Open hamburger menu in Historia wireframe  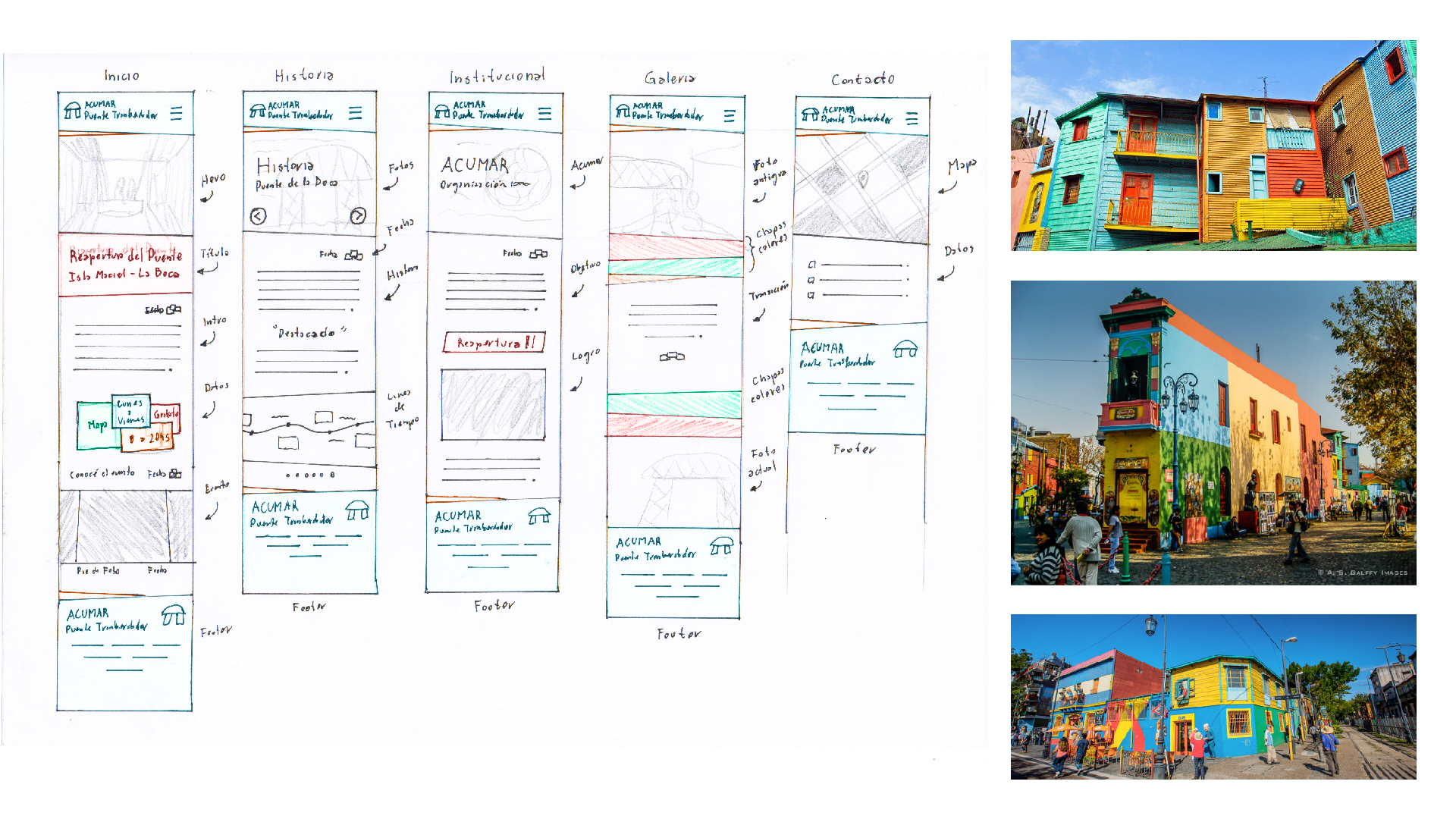355,113
